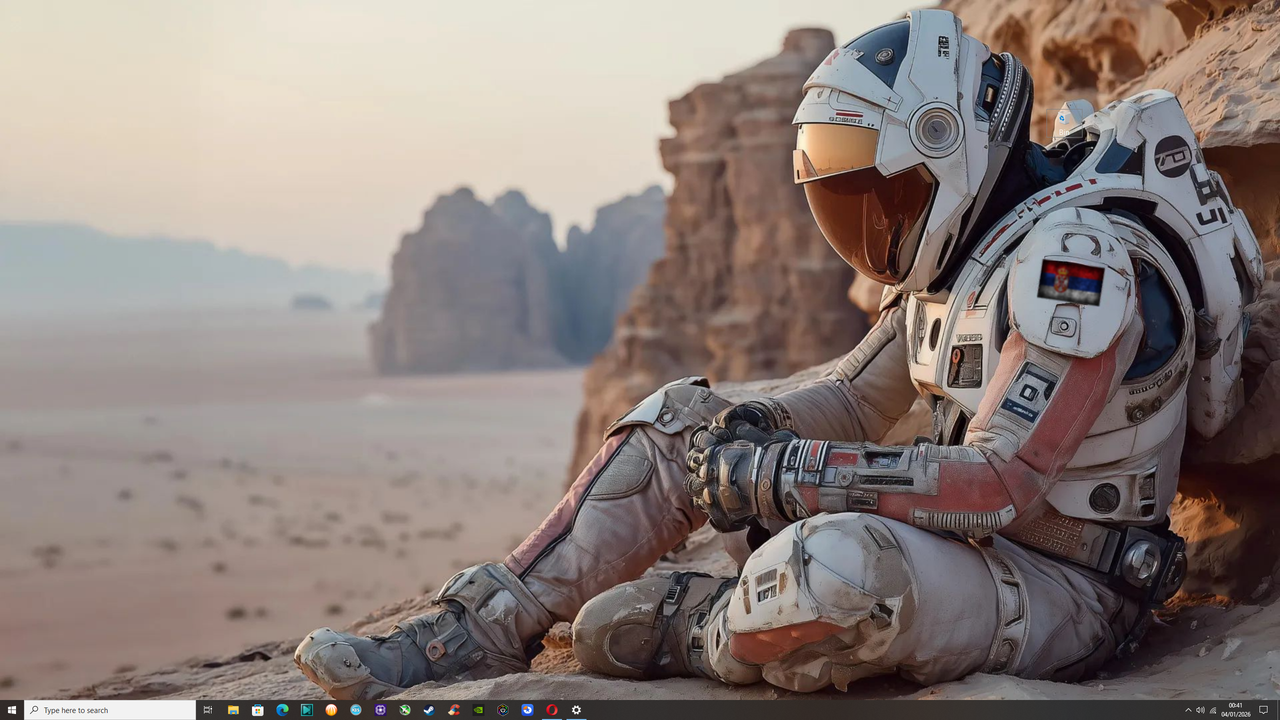Click the taskbar search field
The image size is (1280, 720).
click(x=110, y=710)
